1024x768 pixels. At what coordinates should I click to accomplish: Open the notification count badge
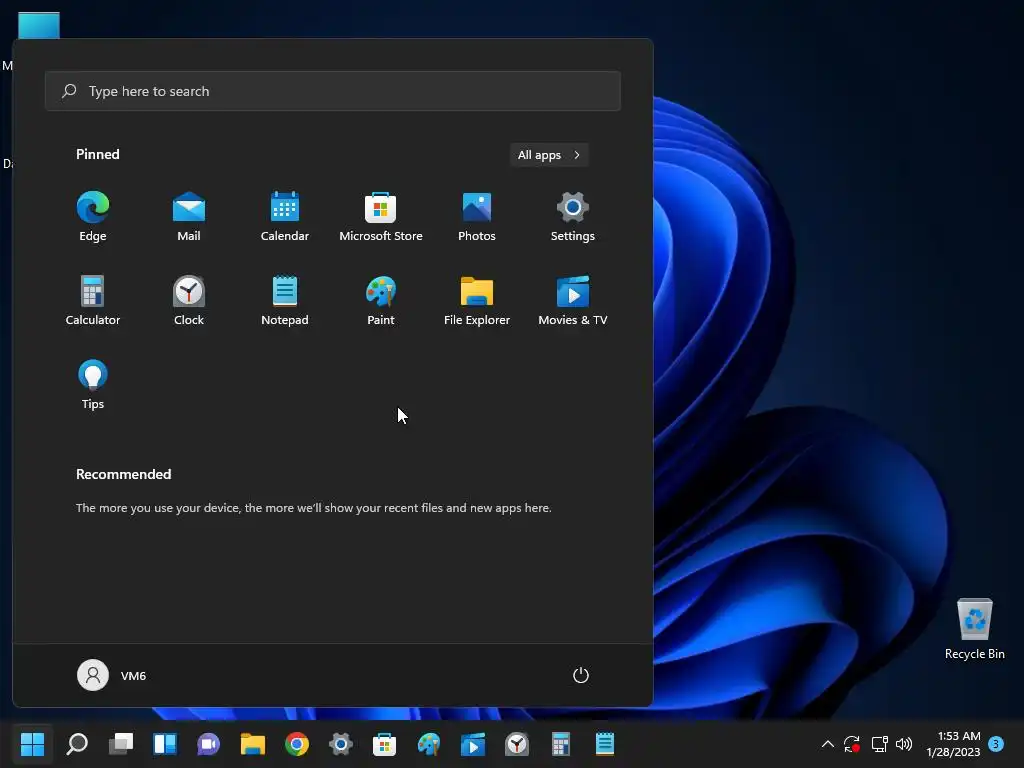[996, 744]
